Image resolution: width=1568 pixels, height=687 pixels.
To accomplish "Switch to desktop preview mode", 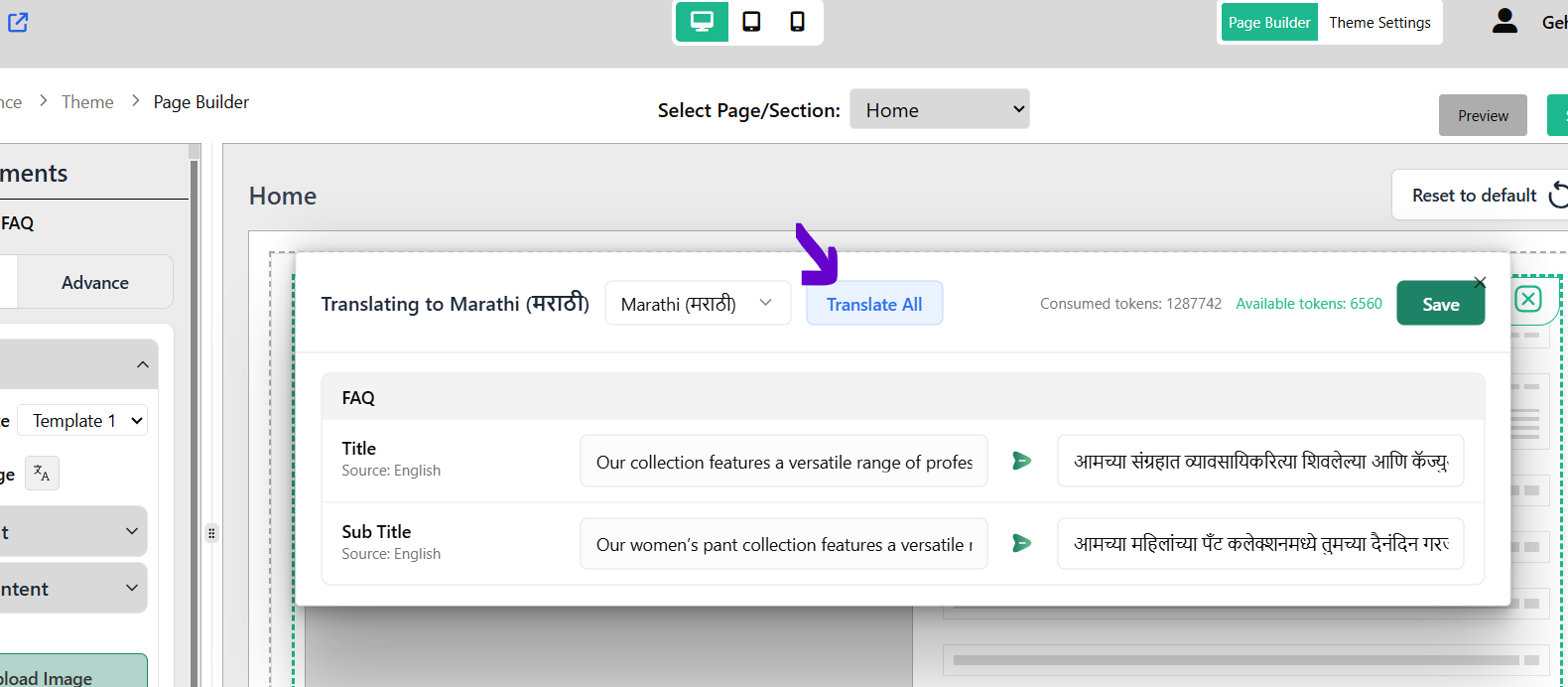I will tap(702, 22).
